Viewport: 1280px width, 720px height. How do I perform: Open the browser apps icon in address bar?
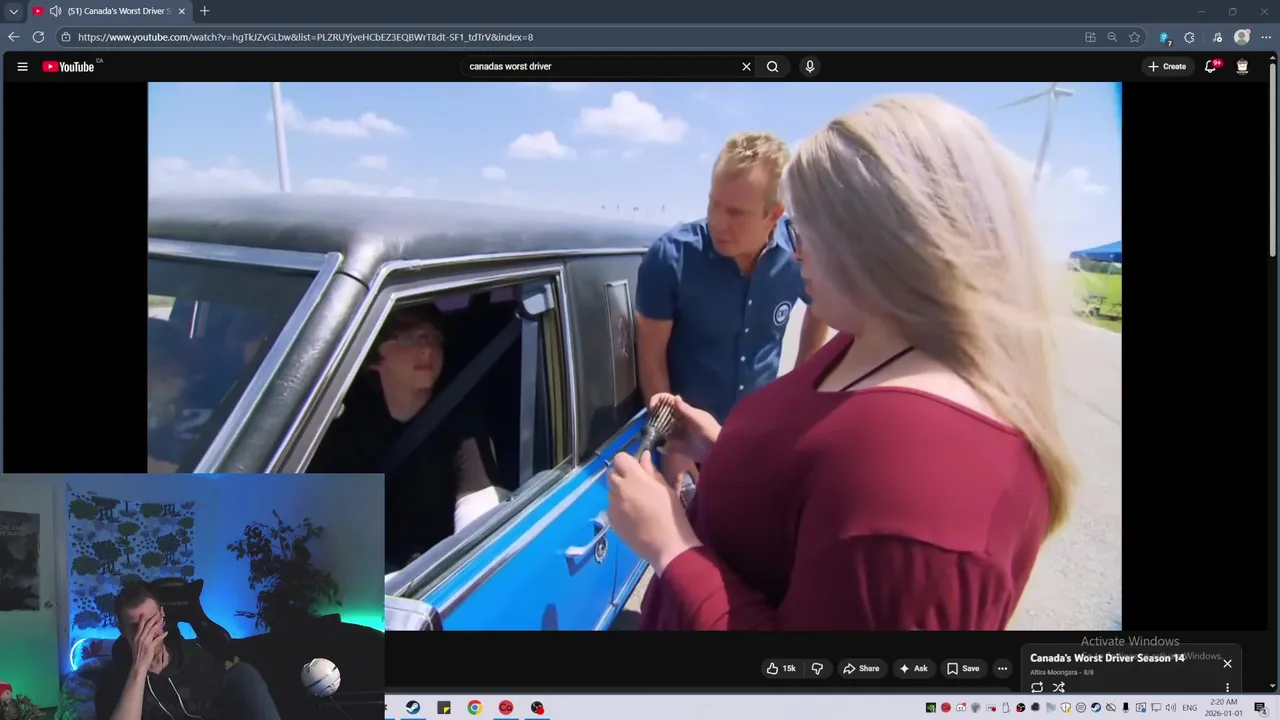coord(1090,37)
